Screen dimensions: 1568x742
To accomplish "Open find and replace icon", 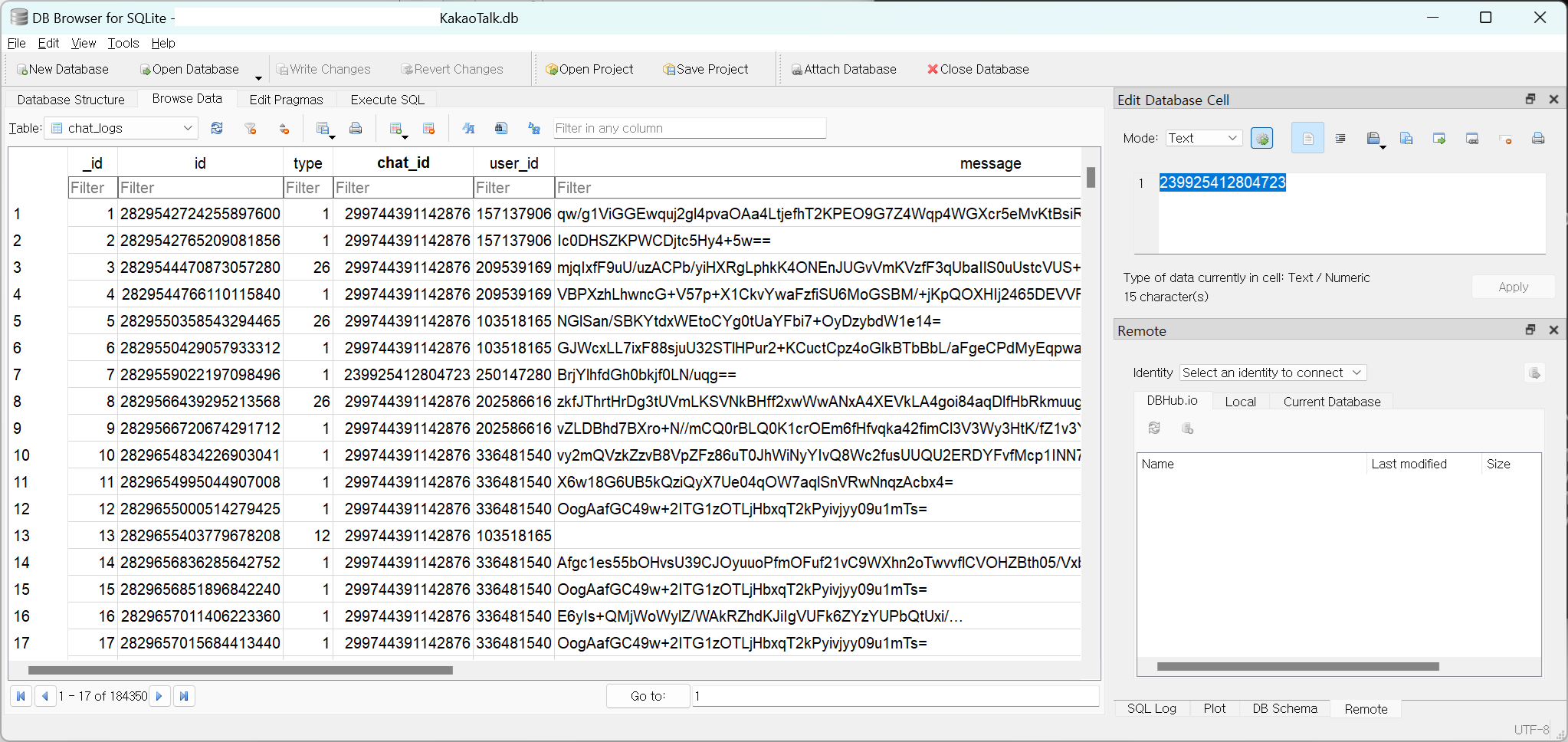I will coord(534,128).
